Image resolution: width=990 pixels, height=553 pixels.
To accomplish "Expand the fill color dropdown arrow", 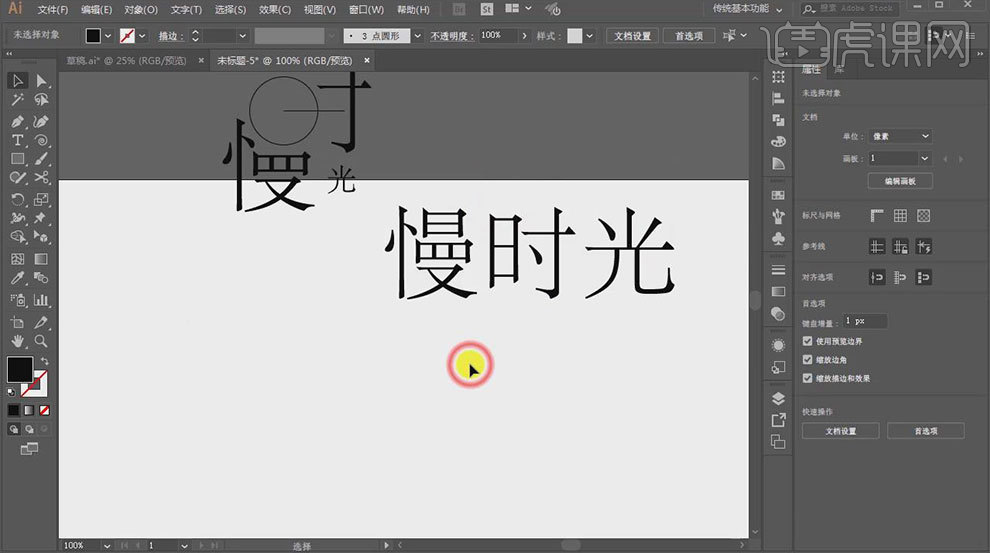I will [x=108, y=36].
